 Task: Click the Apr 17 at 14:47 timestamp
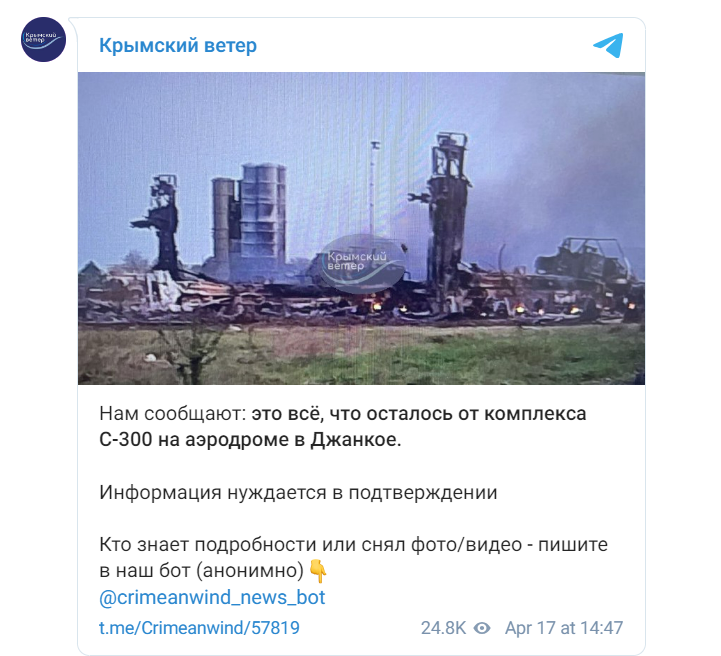click(564, 627)
